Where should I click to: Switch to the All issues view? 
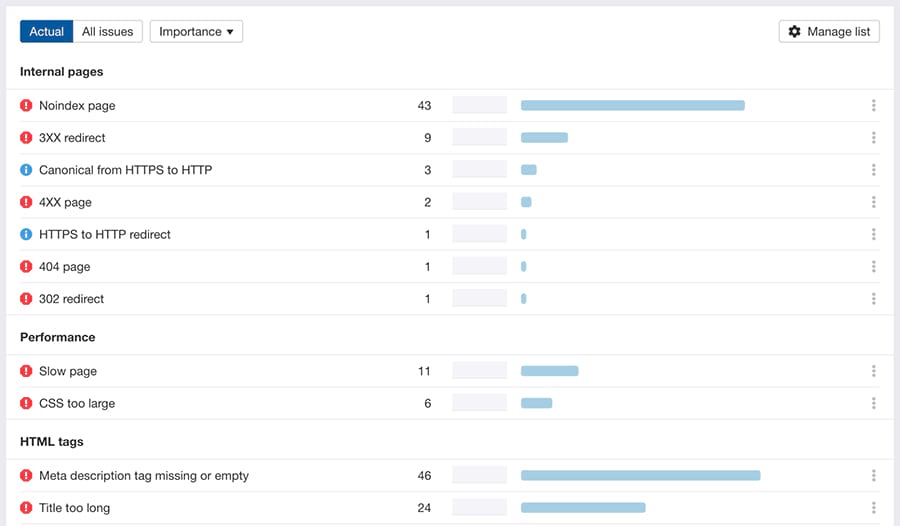(x=108, y=32)
